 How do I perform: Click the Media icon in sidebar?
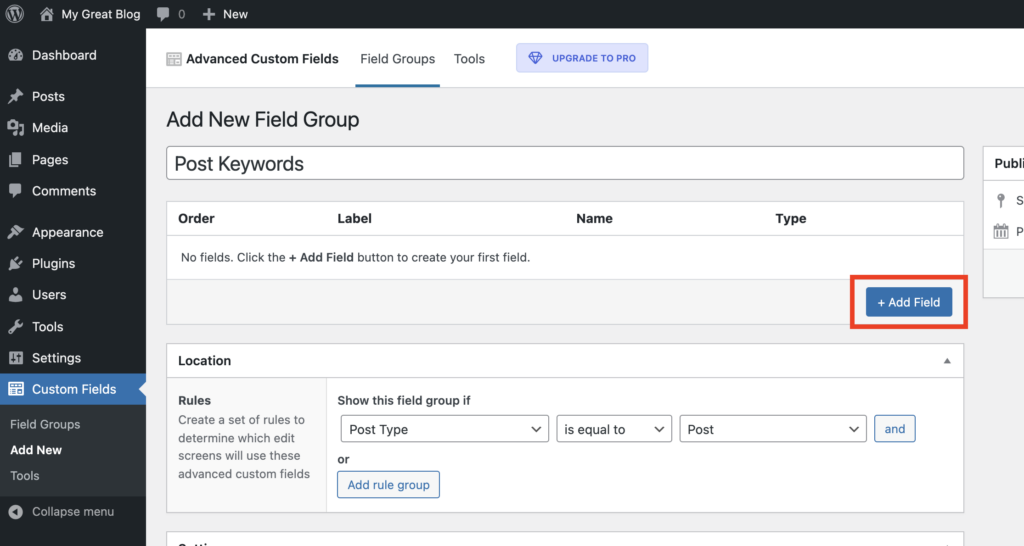(16, 128)
